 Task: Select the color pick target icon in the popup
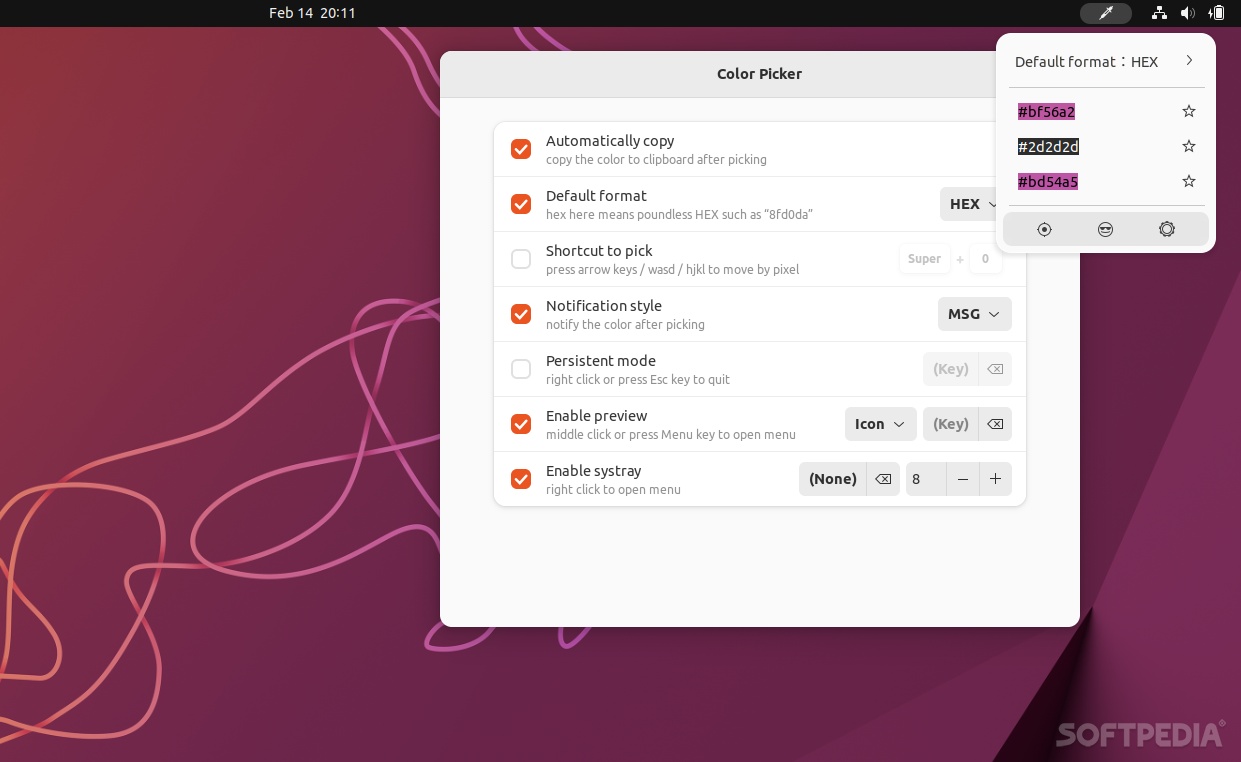(x=1044, y=229)
